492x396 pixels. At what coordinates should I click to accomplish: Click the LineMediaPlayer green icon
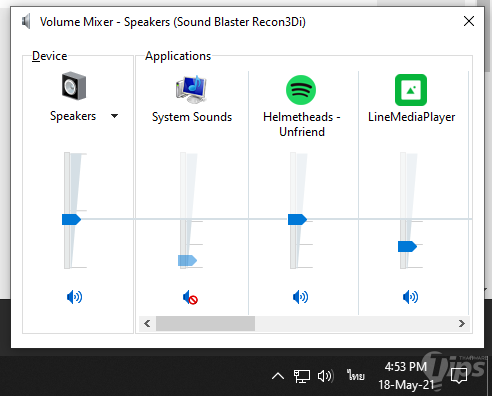411,90
